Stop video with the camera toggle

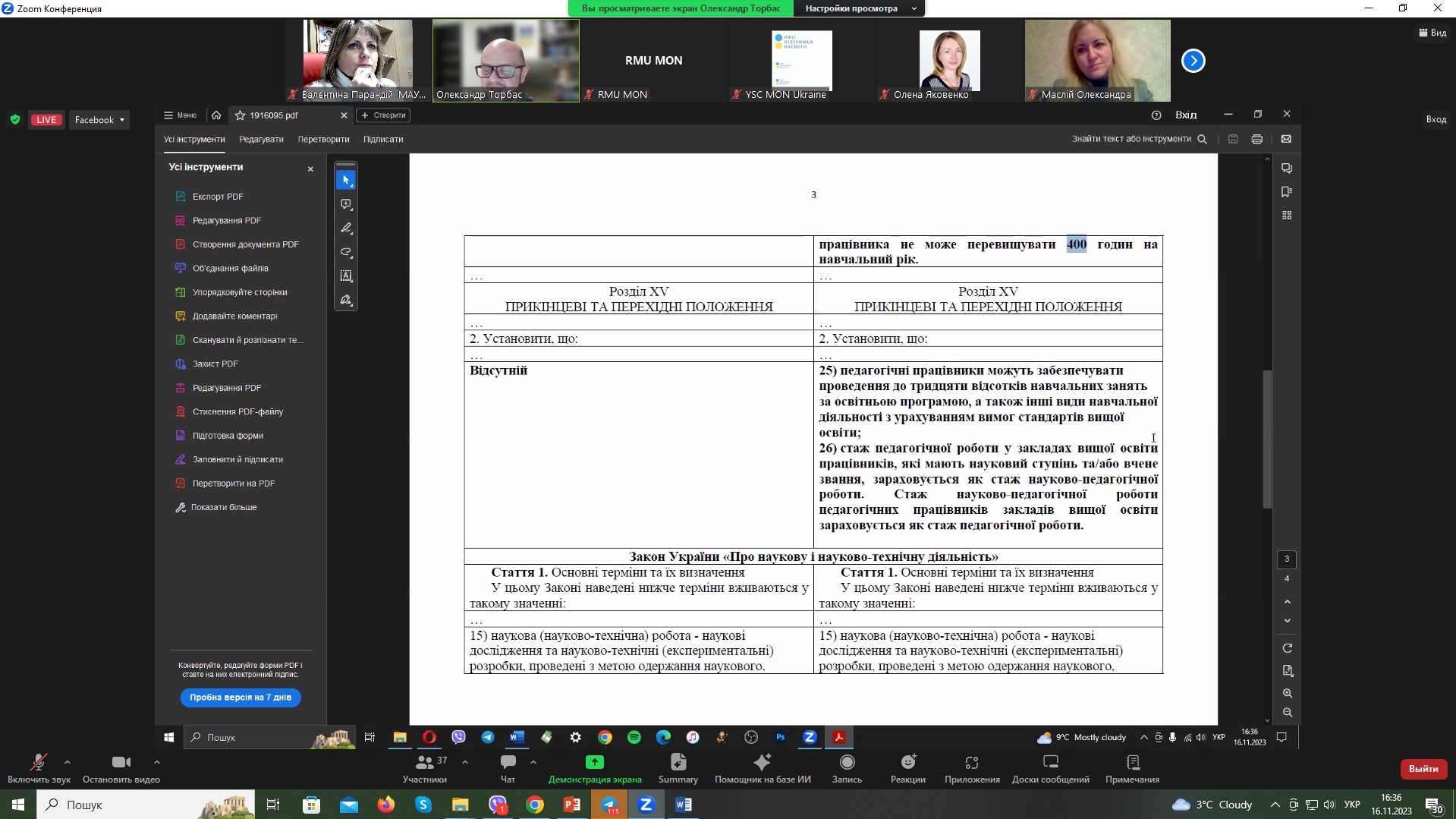click(121, 763)
